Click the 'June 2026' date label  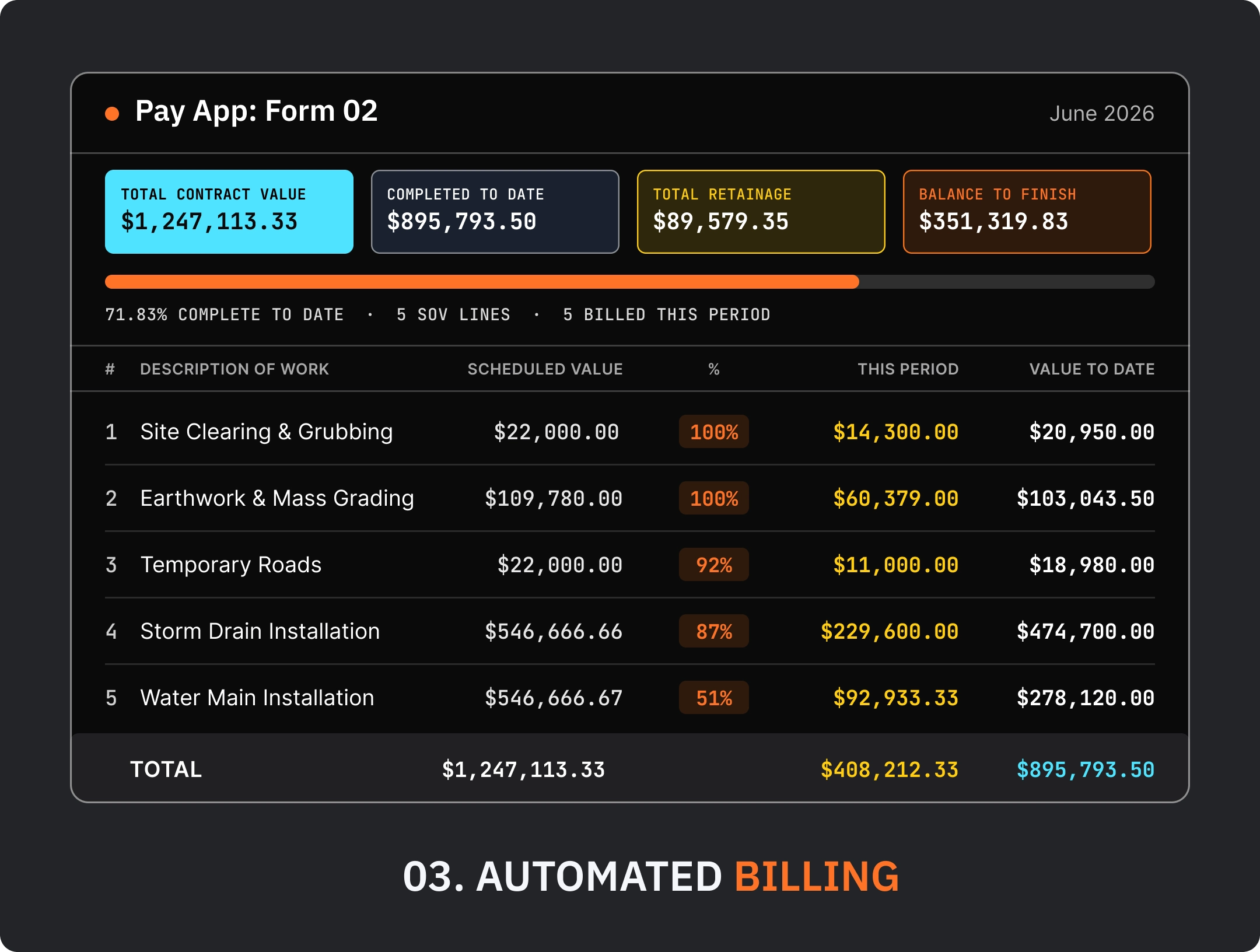pyautogui.click(x=1101, y=113)
